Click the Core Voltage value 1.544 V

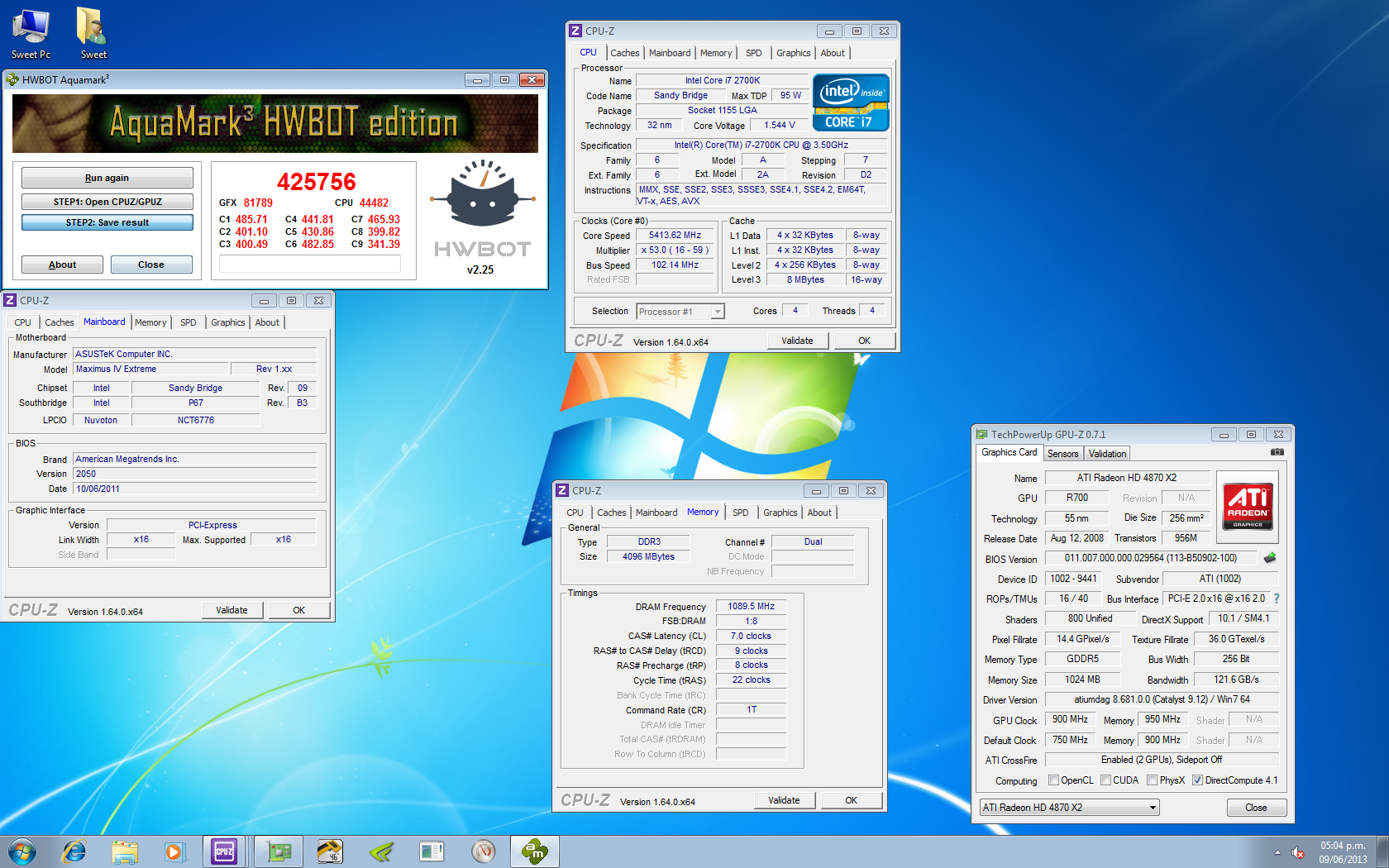point(779,125)
